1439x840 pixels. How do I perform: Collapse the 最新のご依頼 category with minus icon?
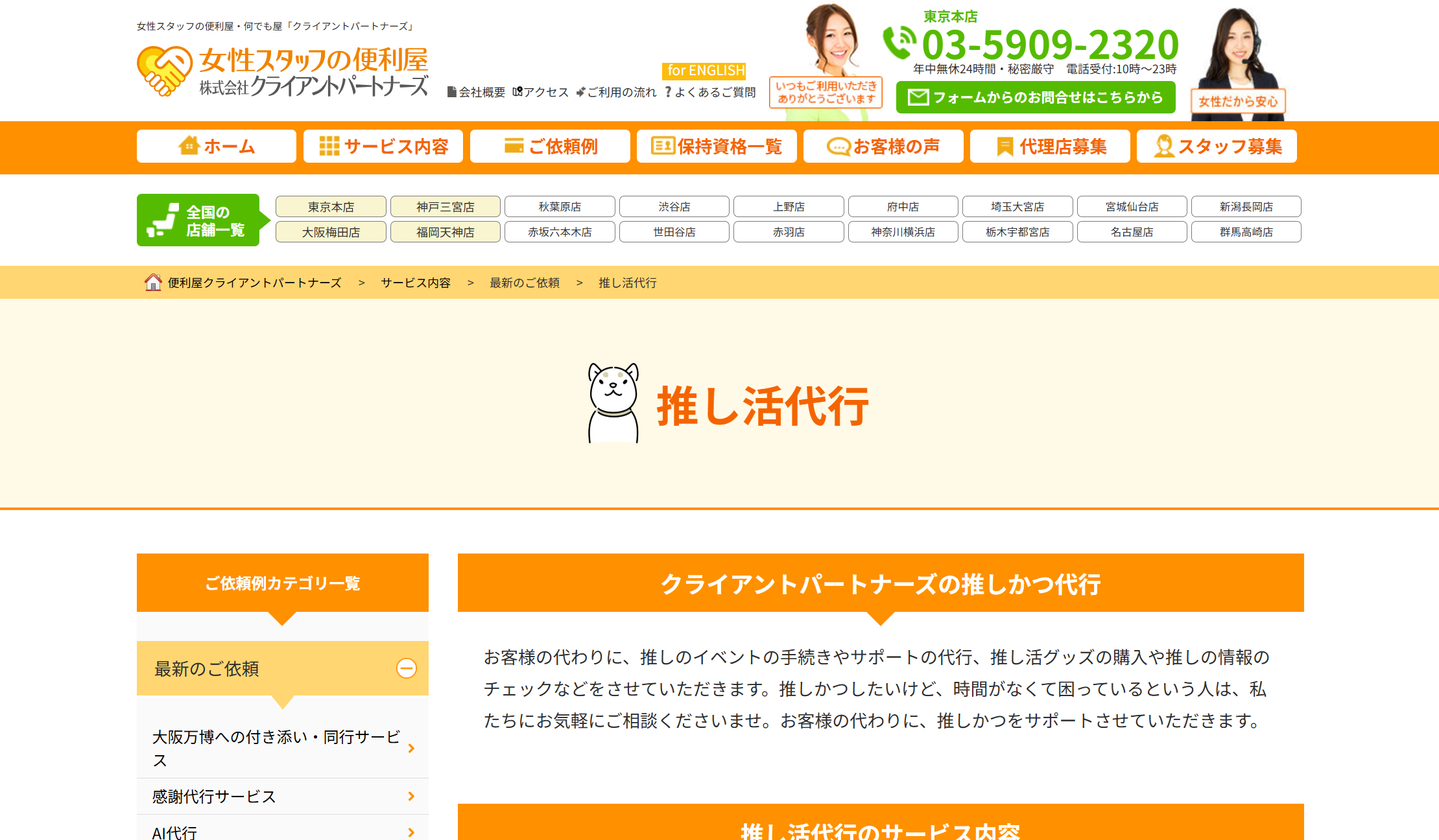pyautogui.click(x=407, y=668)
